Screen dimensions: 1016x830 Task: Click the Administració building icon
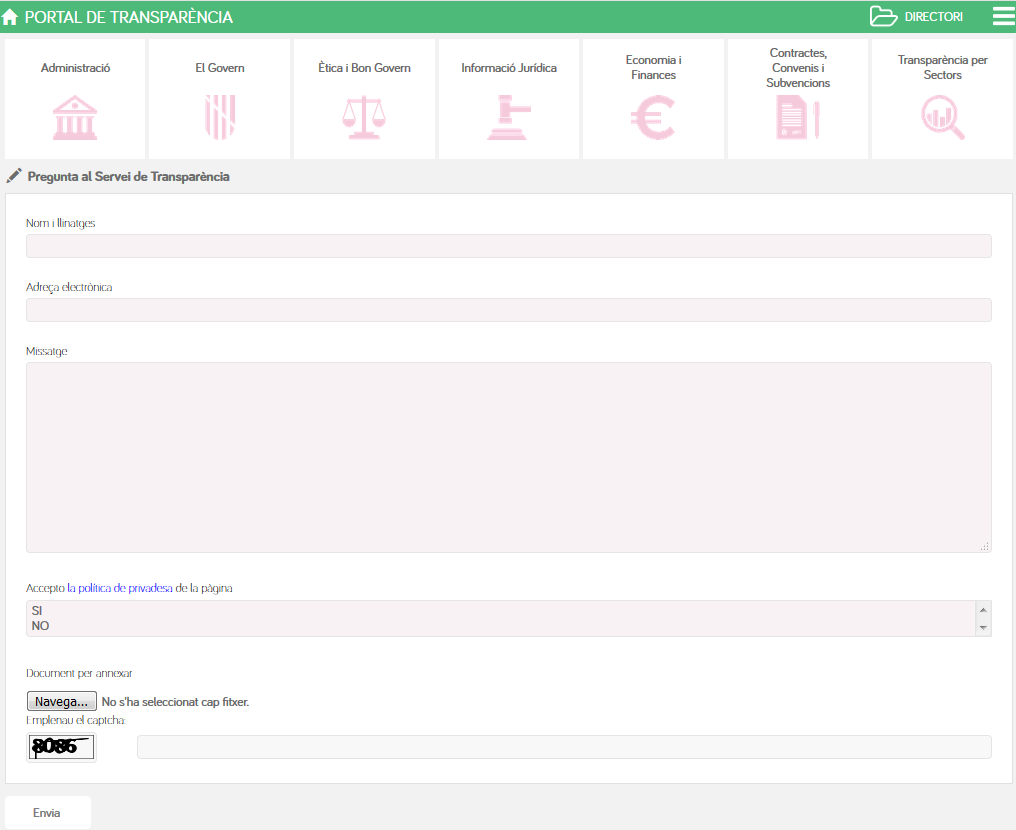(x=75, y=118)
